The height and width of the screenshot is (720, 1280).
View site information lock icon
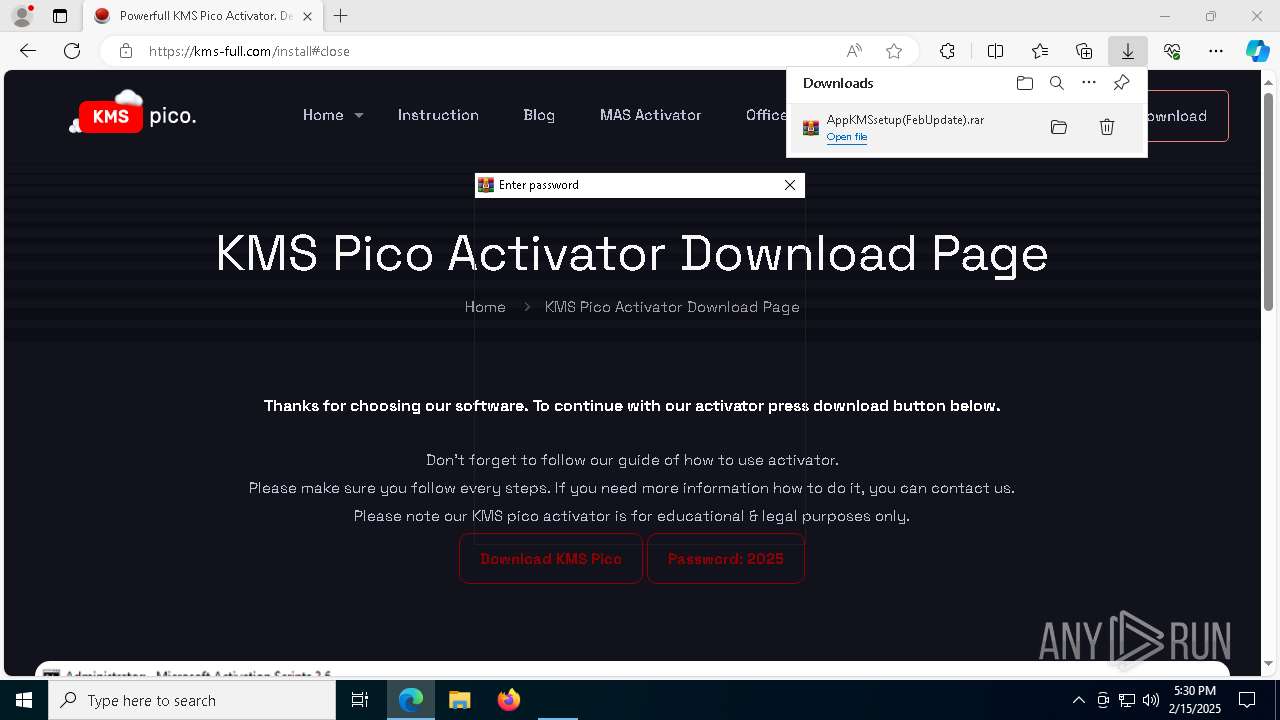point(125,51)
